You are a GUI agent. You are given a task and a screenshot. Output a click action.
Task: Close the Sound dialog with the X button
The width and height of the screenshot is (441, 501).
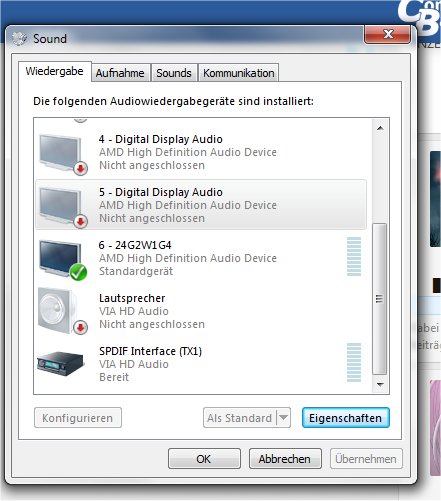(x=387, y=34)
